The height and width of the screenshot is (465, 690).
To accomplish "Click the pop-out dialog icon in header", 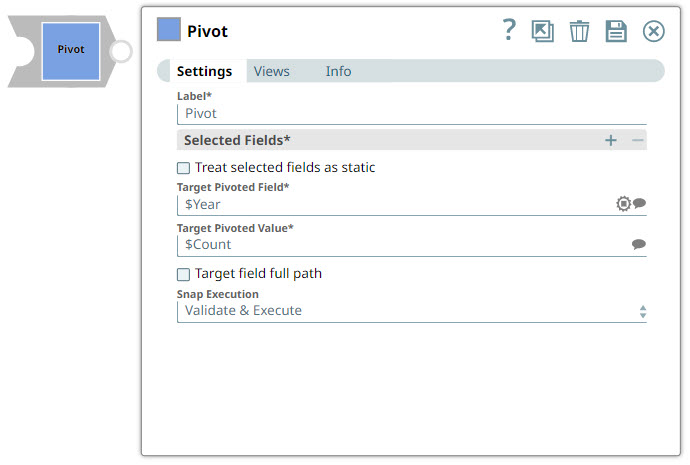I will point(543,31).
